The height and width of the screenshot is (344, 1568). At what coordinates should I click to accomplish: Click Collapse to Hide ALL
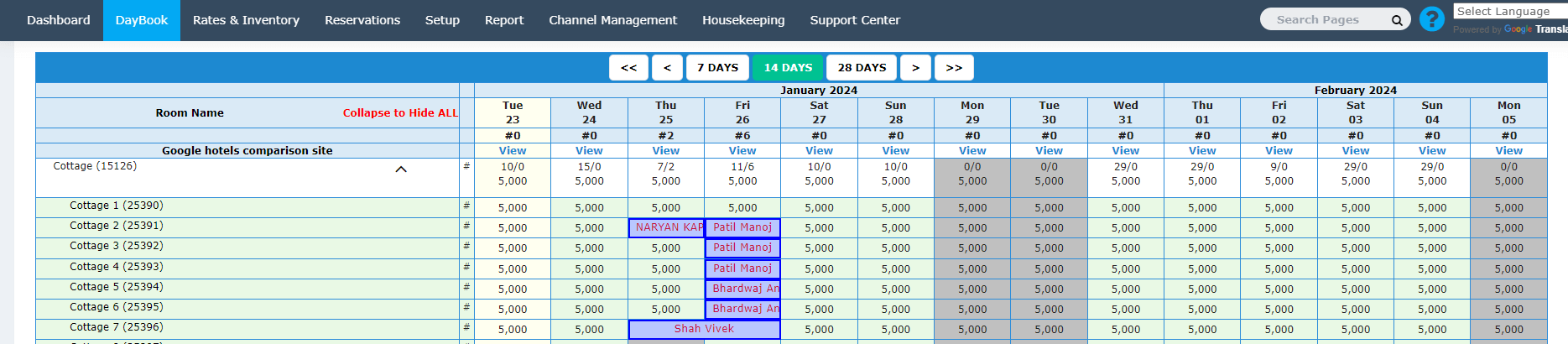click(400, 113)
